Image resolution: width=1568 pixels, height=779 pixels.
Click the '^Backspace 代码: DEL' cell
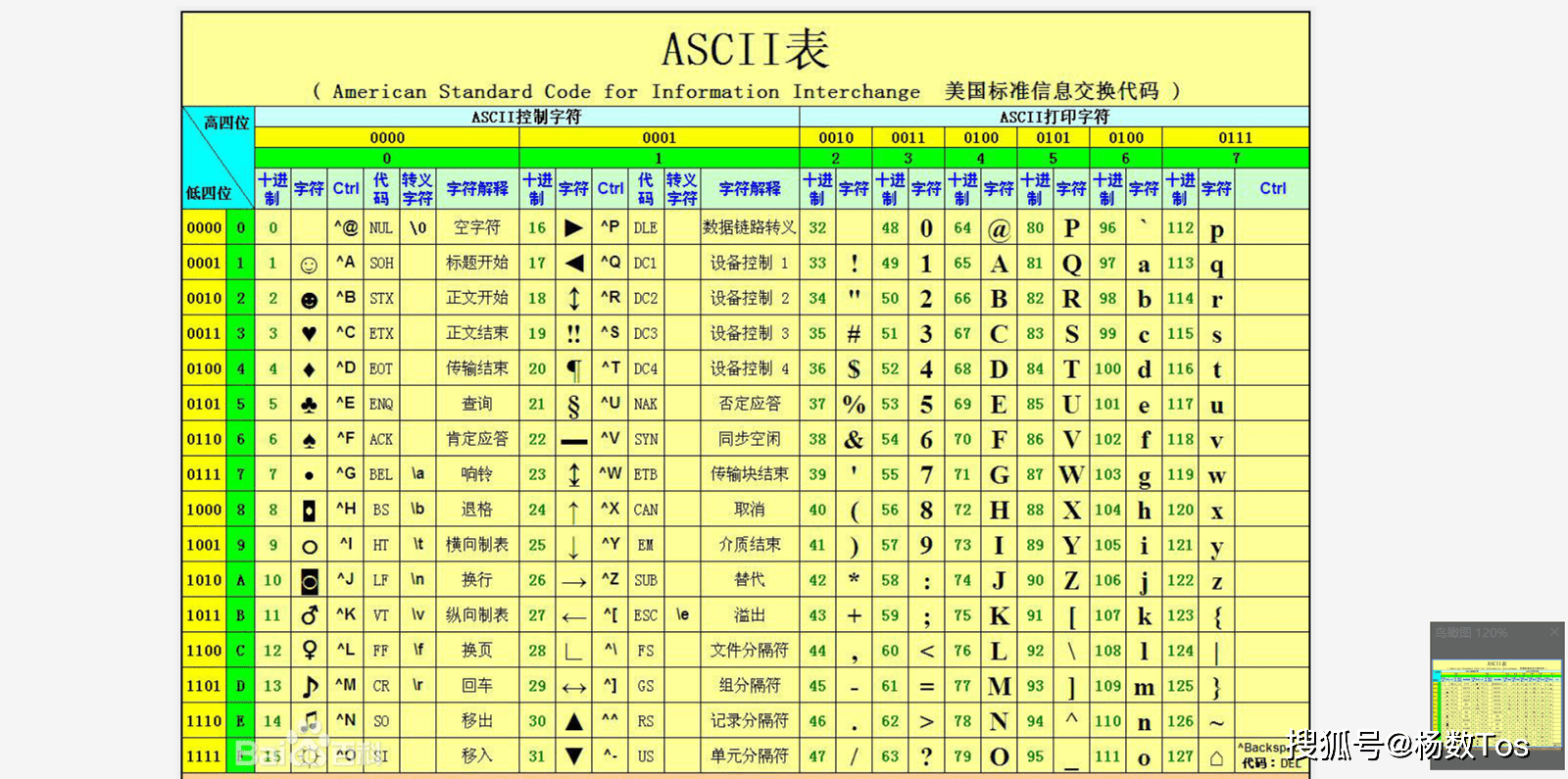click(x=1272, y=755)
